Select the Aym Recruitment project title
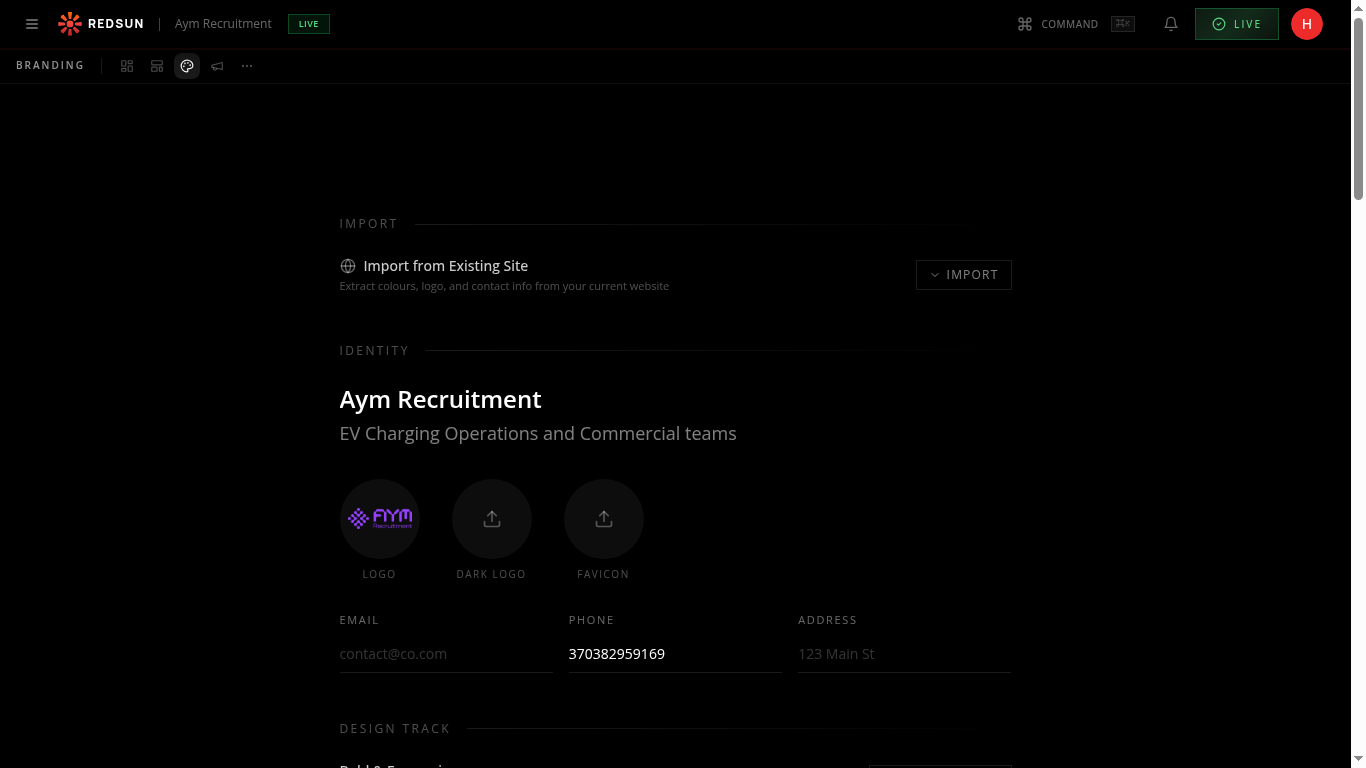1366x768 pixels. [x=222, y=23]
